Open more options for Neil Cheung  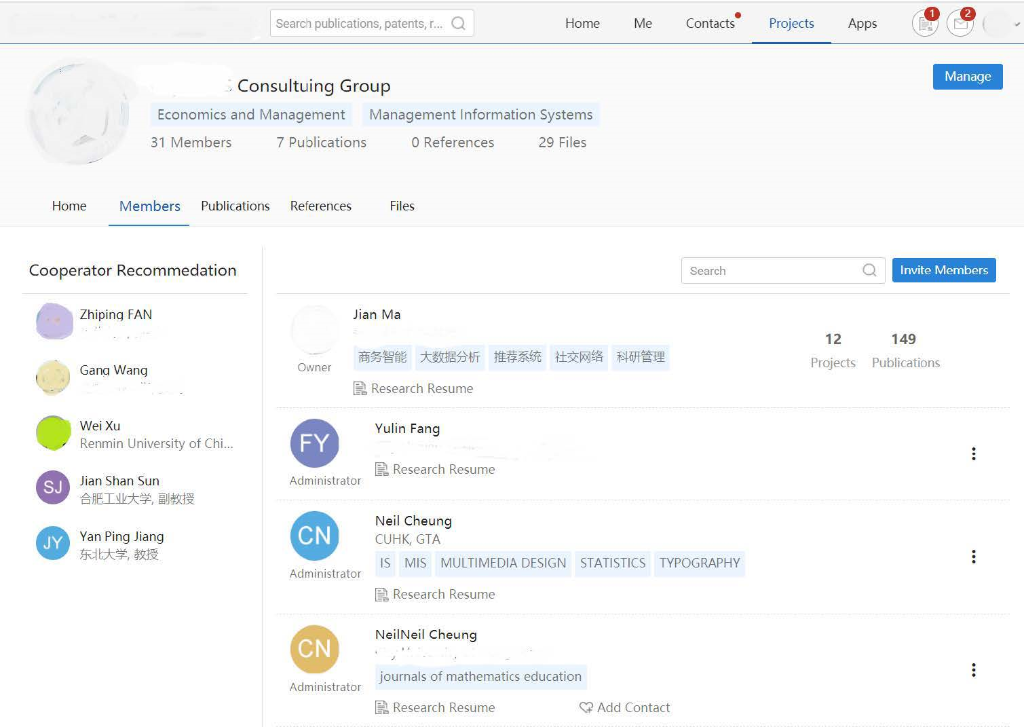coord(974,557)
